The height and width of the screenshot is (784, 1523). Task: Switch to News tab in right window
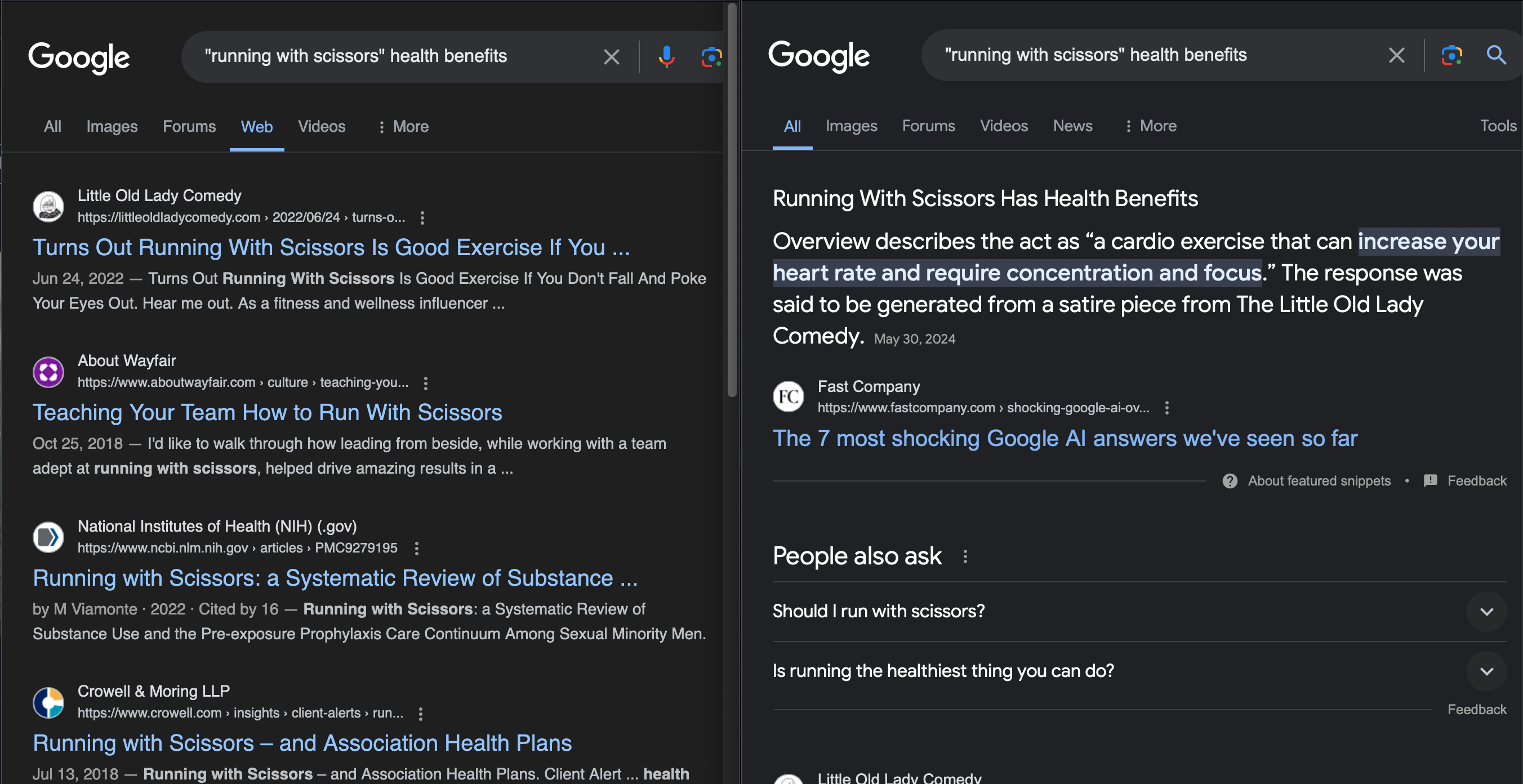tap(1072, 126)
